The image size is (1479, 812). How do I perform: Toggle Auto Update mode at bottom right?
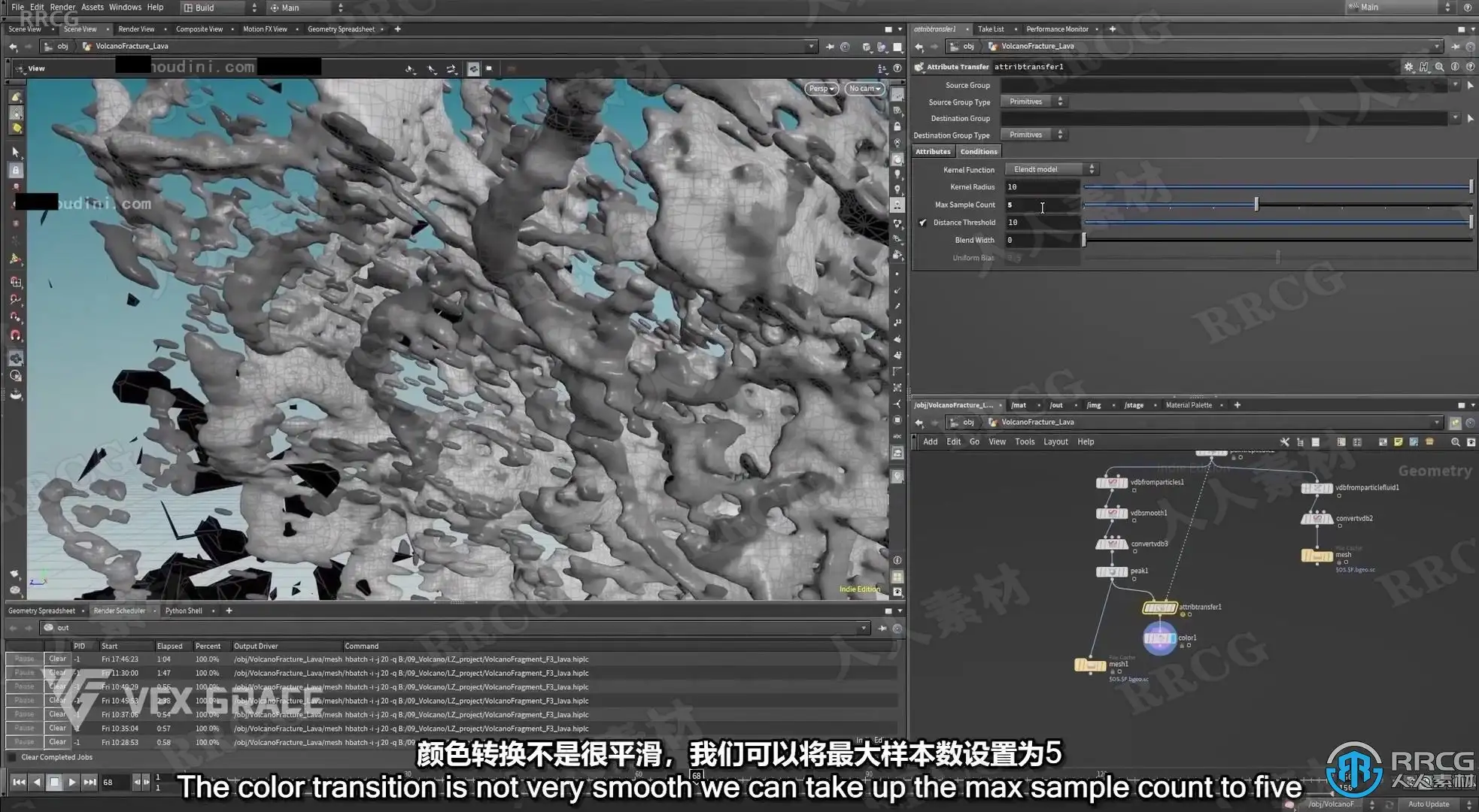click(x=1428, y=804)
